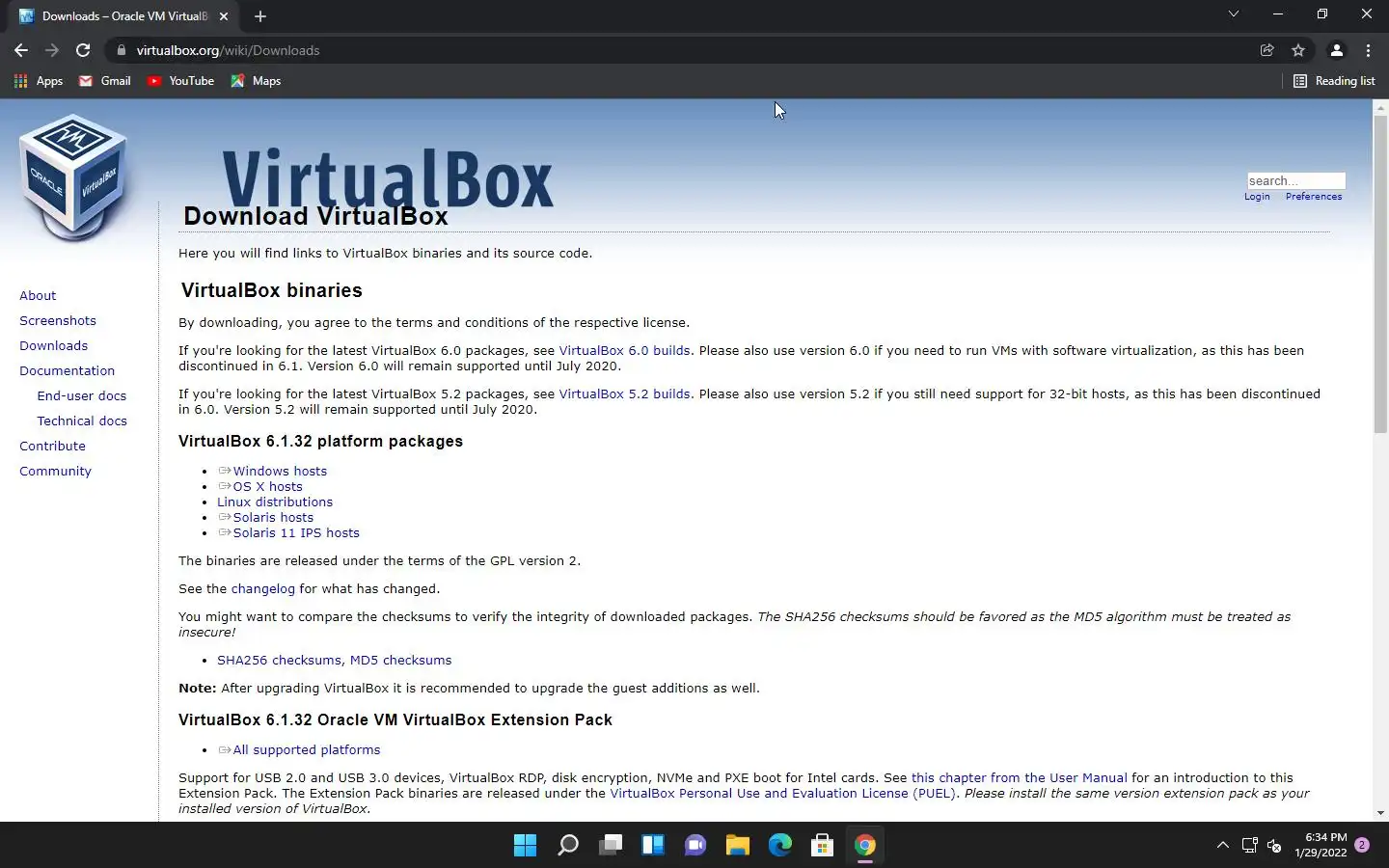Open the Apps bookmark shortcut

pos(39,81)
